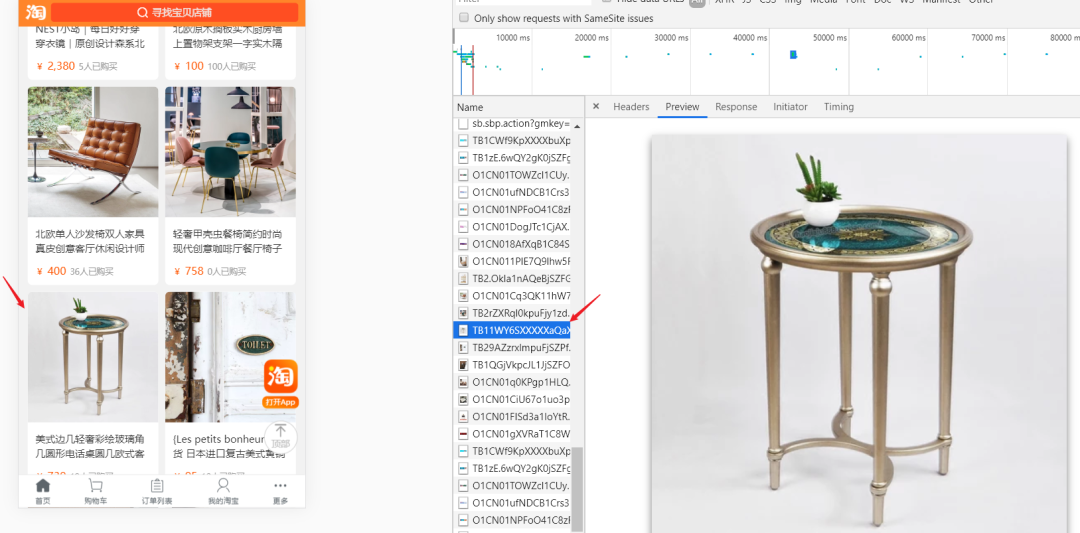Select the Initiator tab

click(790, 107)
